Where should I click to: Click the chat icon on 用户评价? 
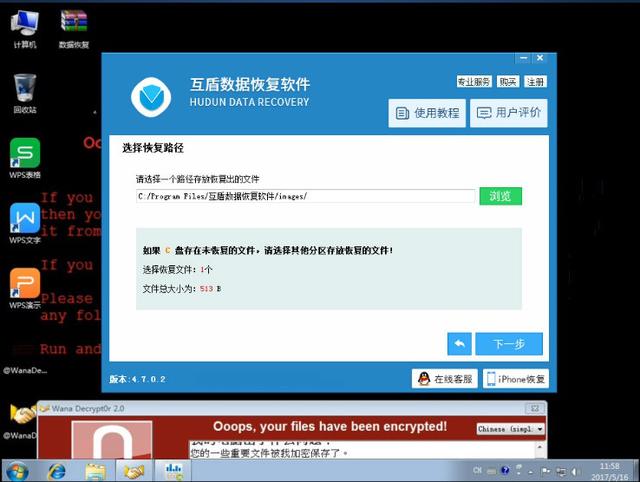tap(484, 113)
